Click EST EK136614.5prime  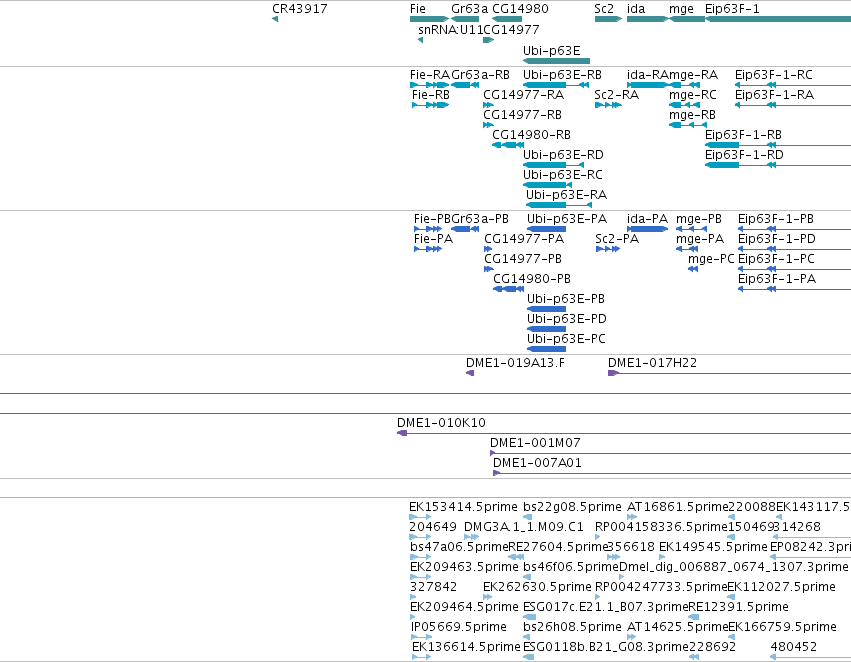(x=421, y=658)
